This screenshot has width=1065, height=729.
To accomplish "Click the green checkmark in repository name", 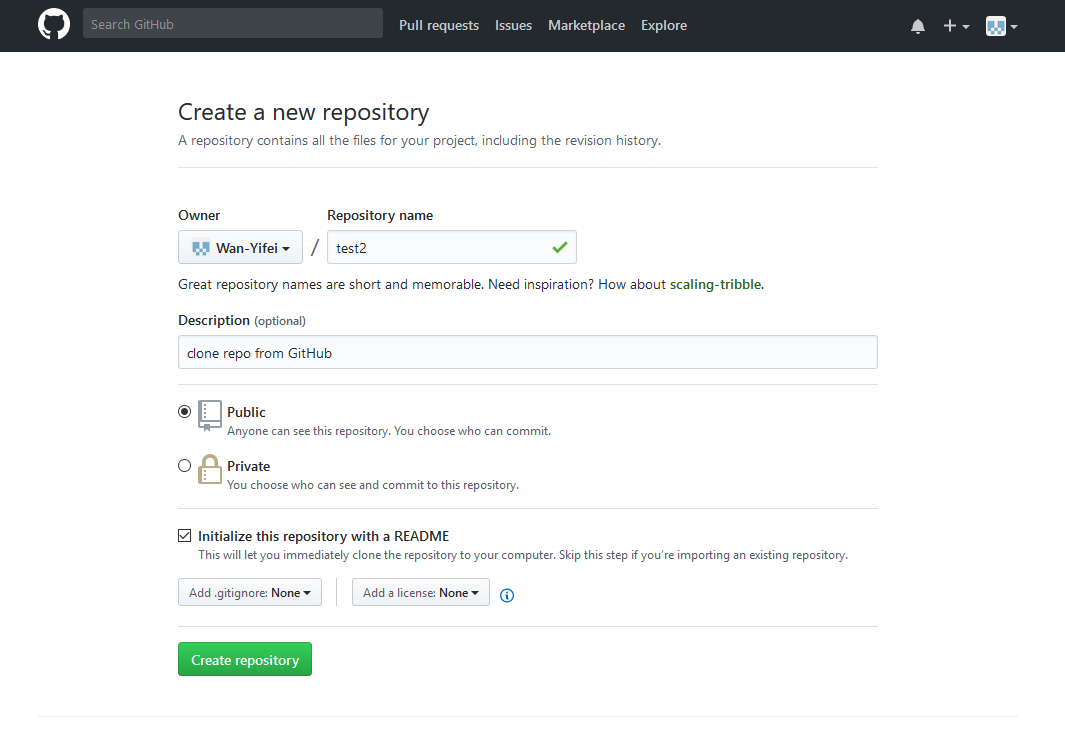I will [x=559, y=246].
